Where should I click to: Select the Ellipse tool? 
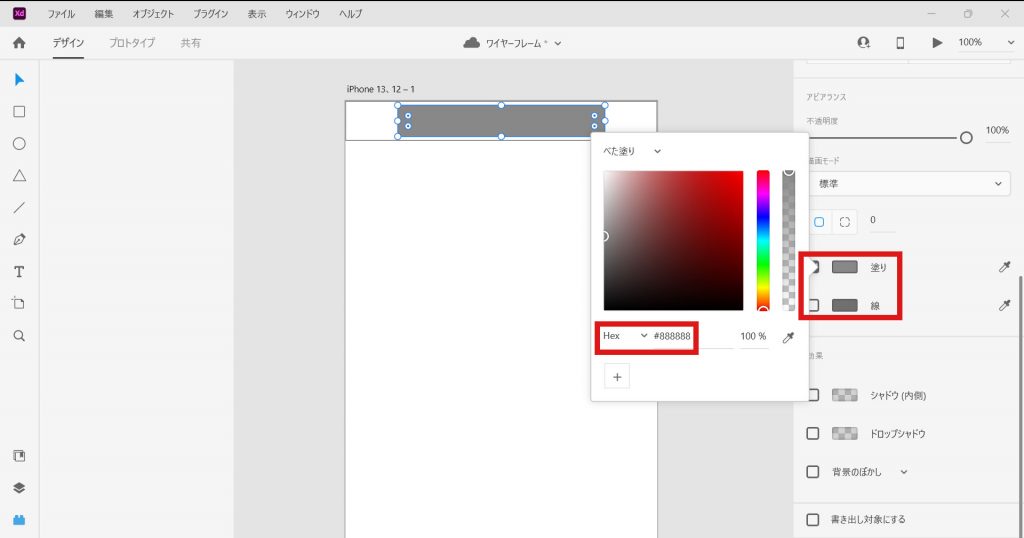click(x=19, y=144)
